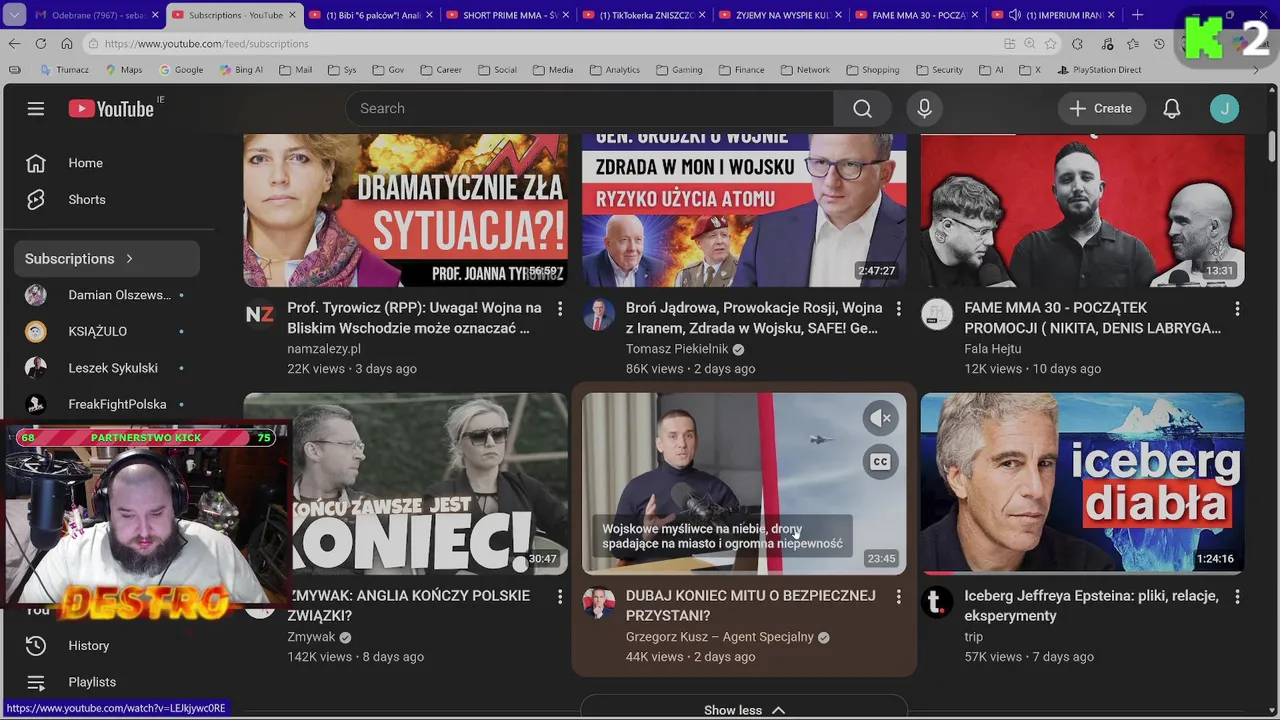Image resolution: width=1280 pixels, height=720 pixels.
Task: Open the tab search dropdown arrow
Action: pos(14,15)
